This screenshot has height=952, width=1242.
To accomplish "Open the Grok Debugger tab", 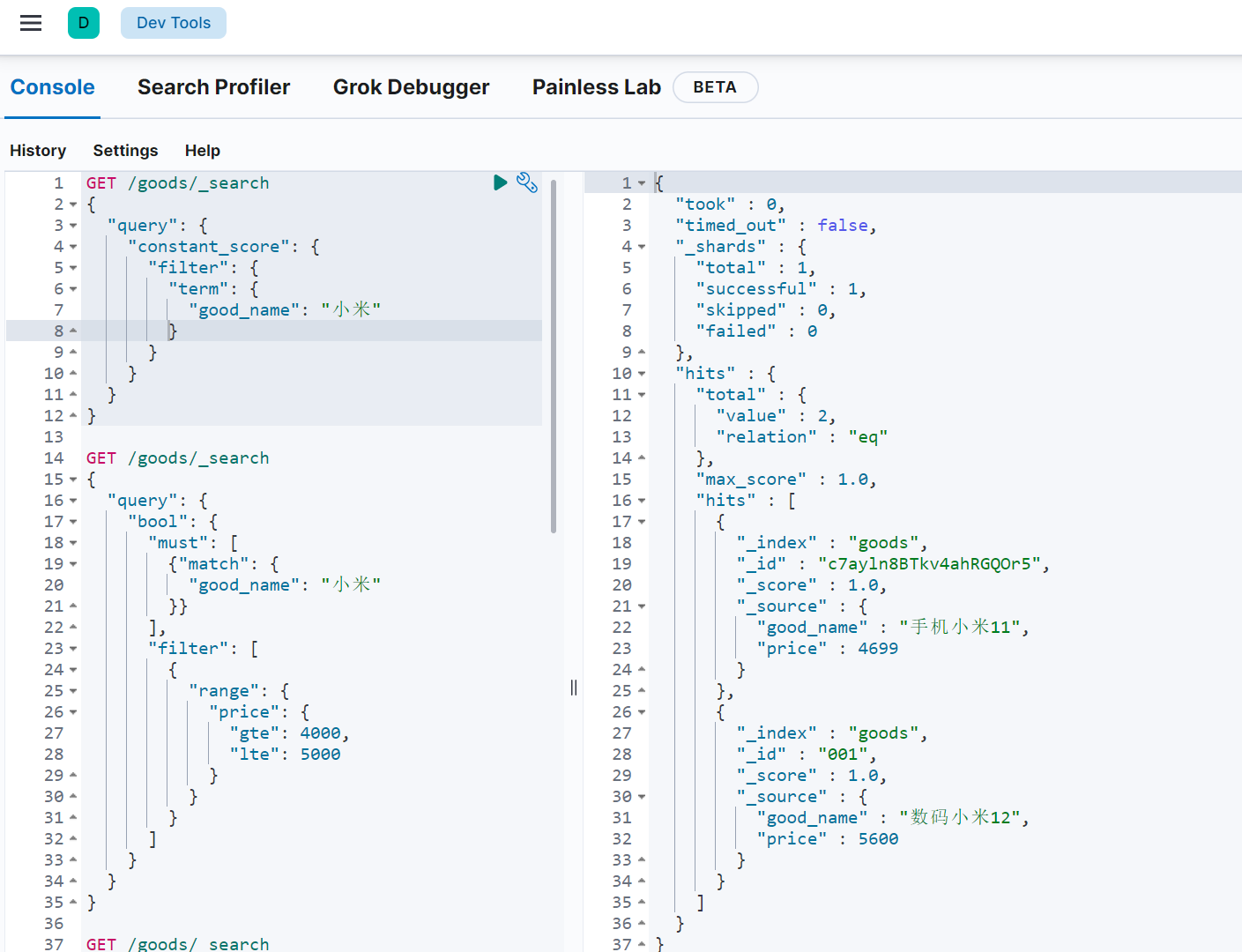I will (x=411, y=87).
